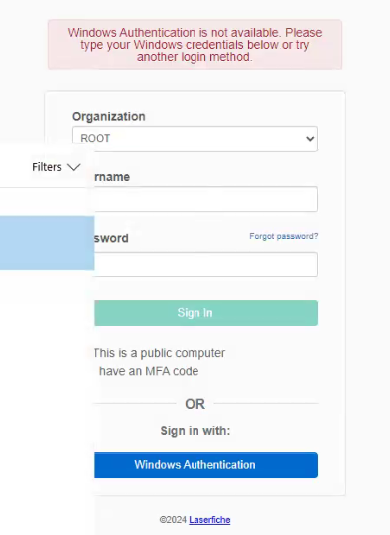Open the Organization dropdown showing ROOT
Viewport: 390px width, 535px height.
coord(195,139)
